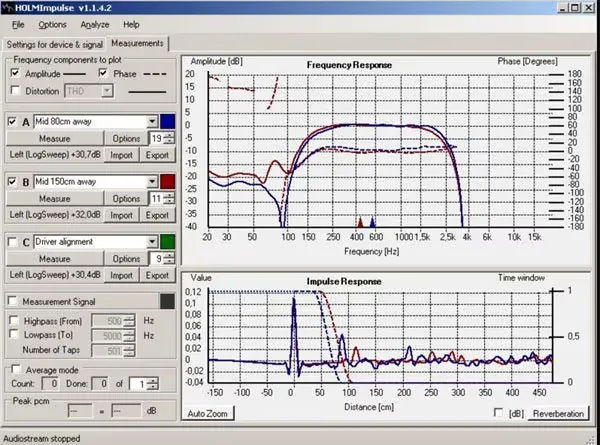Click the Lowpass 5000 Hz field

[108, 336]
